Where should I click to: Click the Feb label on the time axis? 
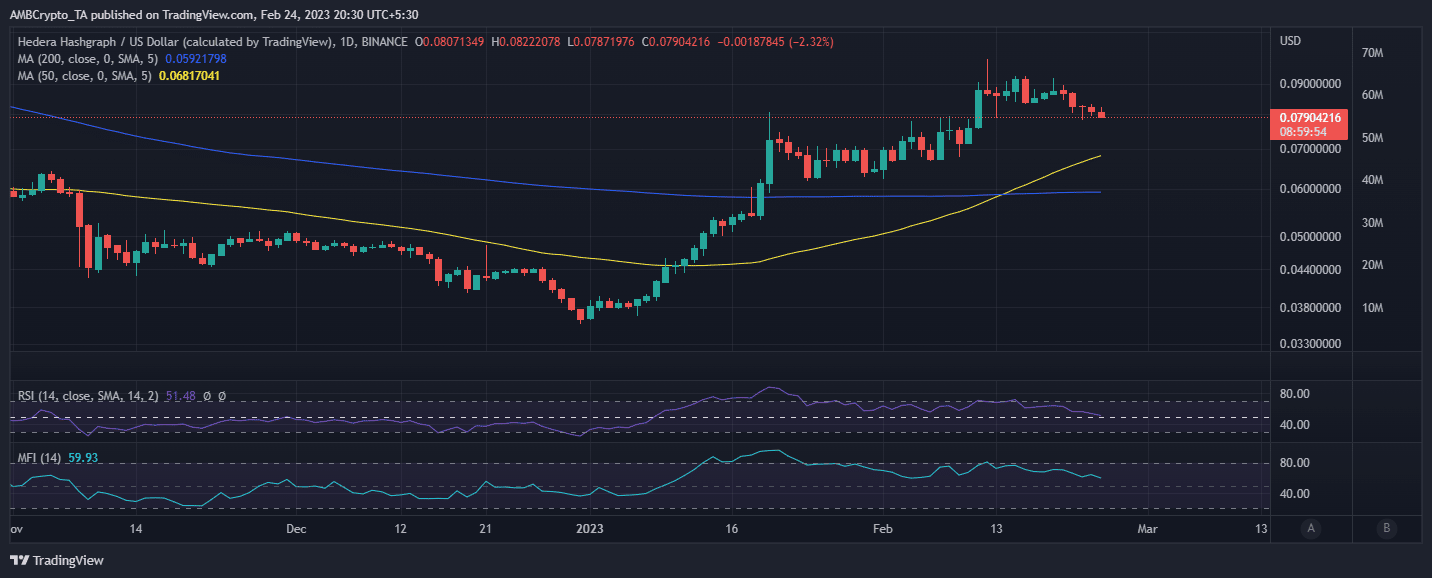882,528
